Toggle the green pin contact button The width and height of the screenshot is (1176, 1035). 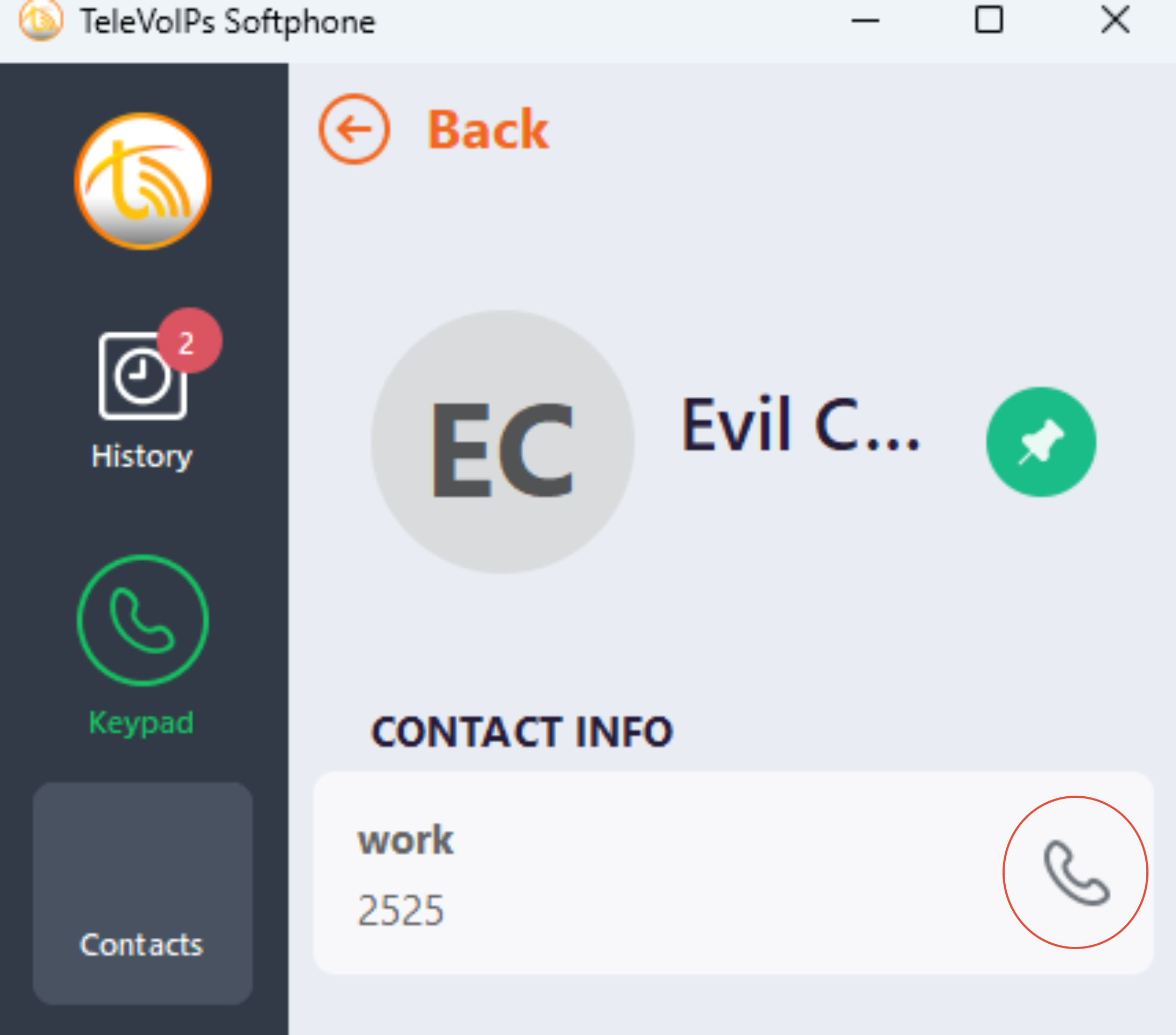[x=1041, y=441]
